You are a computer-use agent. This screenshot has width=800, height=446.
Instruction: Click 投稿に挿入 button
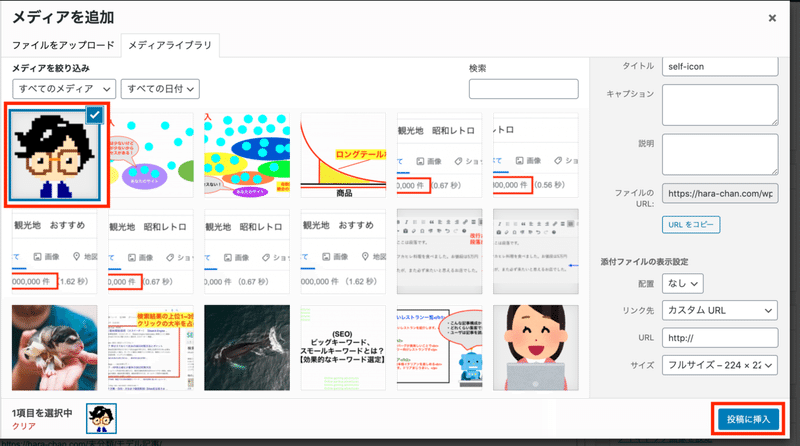[x=748, y=419]
